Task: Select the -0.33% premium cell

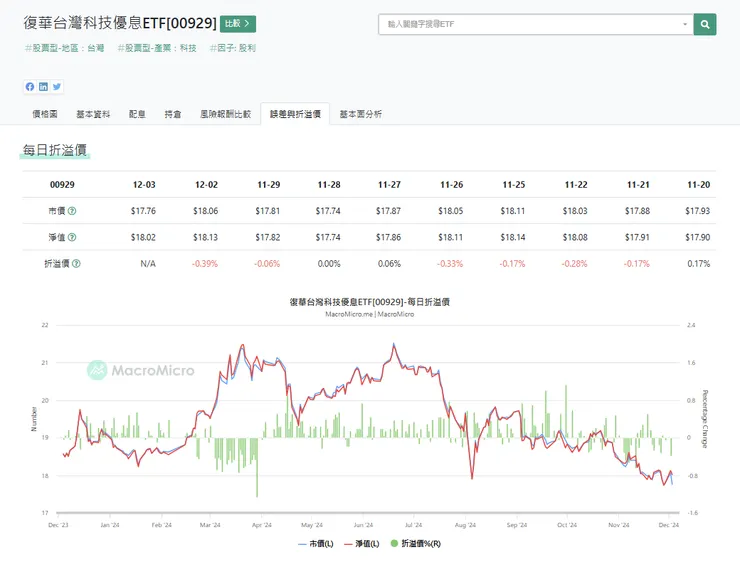Action: click(450, 264)
